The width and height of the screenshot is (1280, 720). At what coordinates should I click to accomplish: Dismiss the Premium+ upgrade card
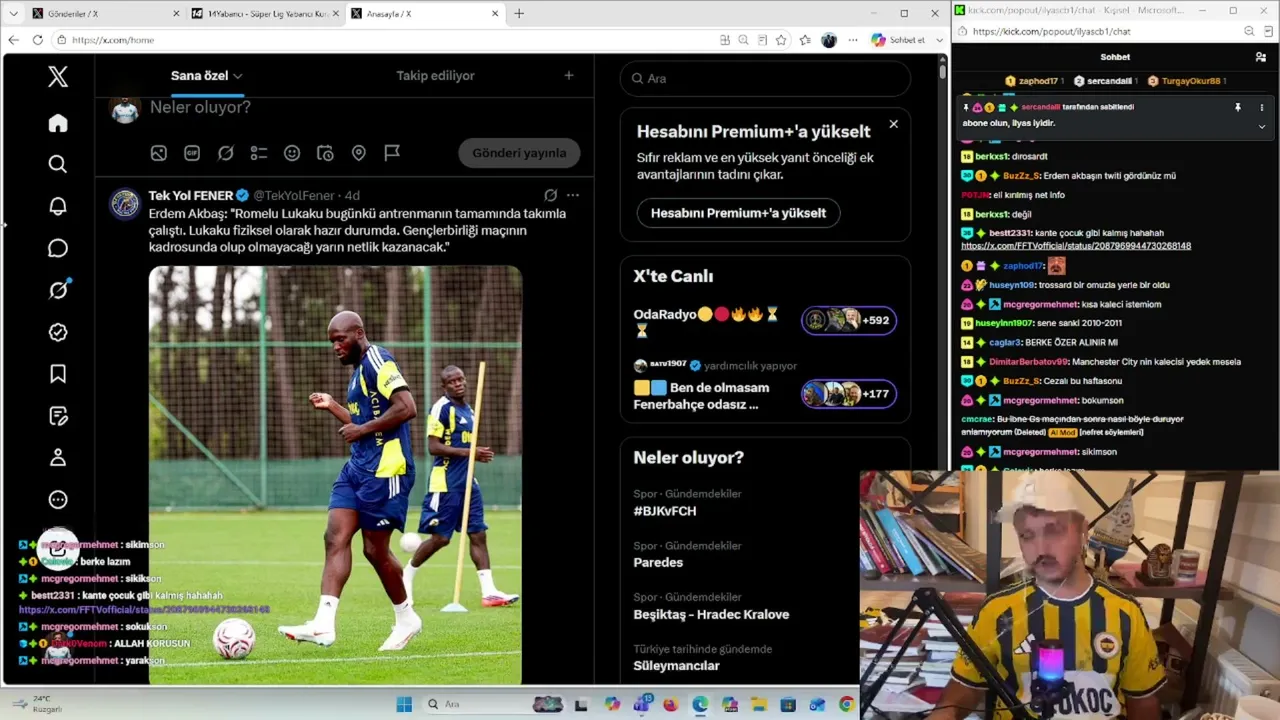click(x=893, y=124)
